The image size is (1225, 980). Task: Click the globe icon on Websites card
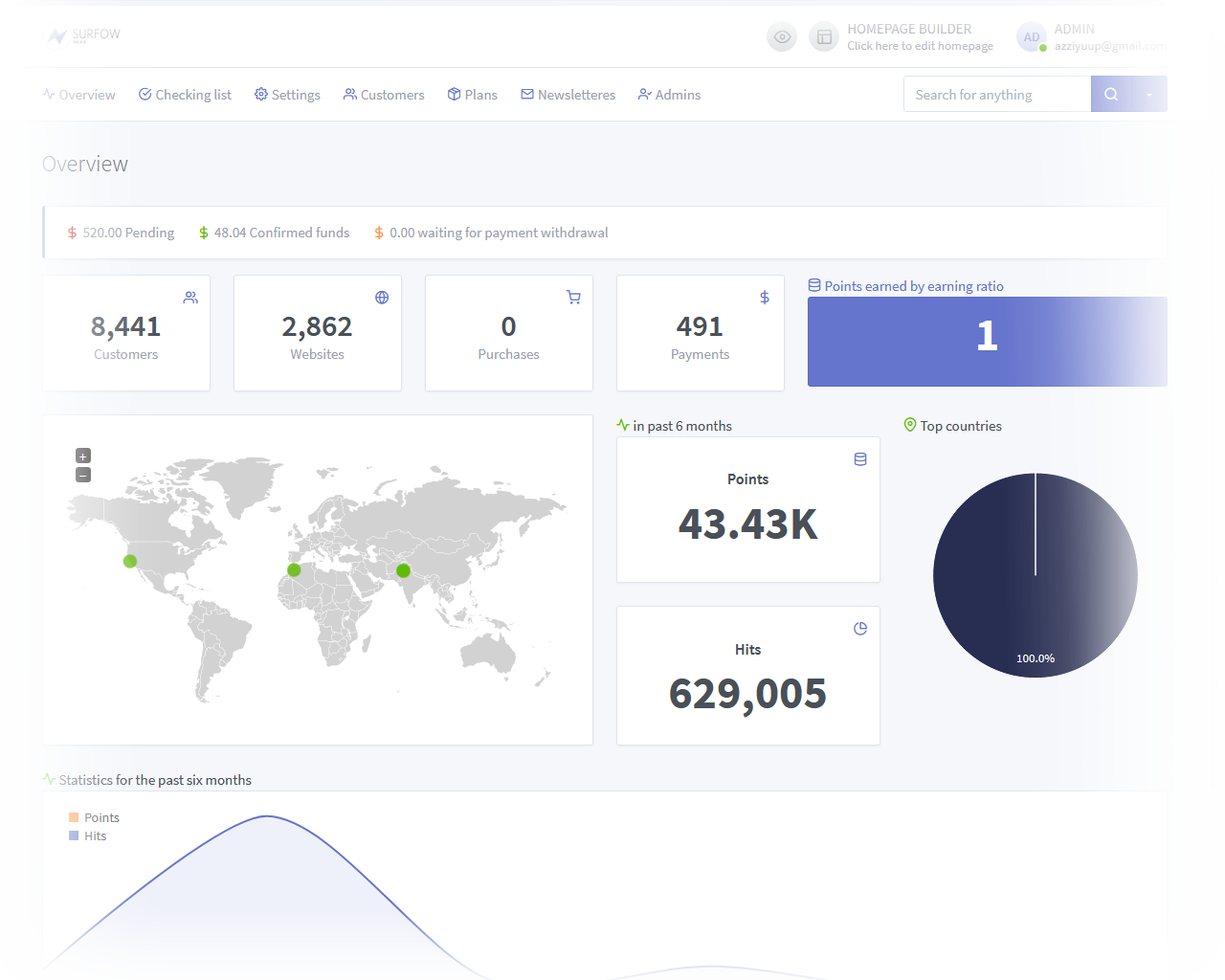coord(382,298)
